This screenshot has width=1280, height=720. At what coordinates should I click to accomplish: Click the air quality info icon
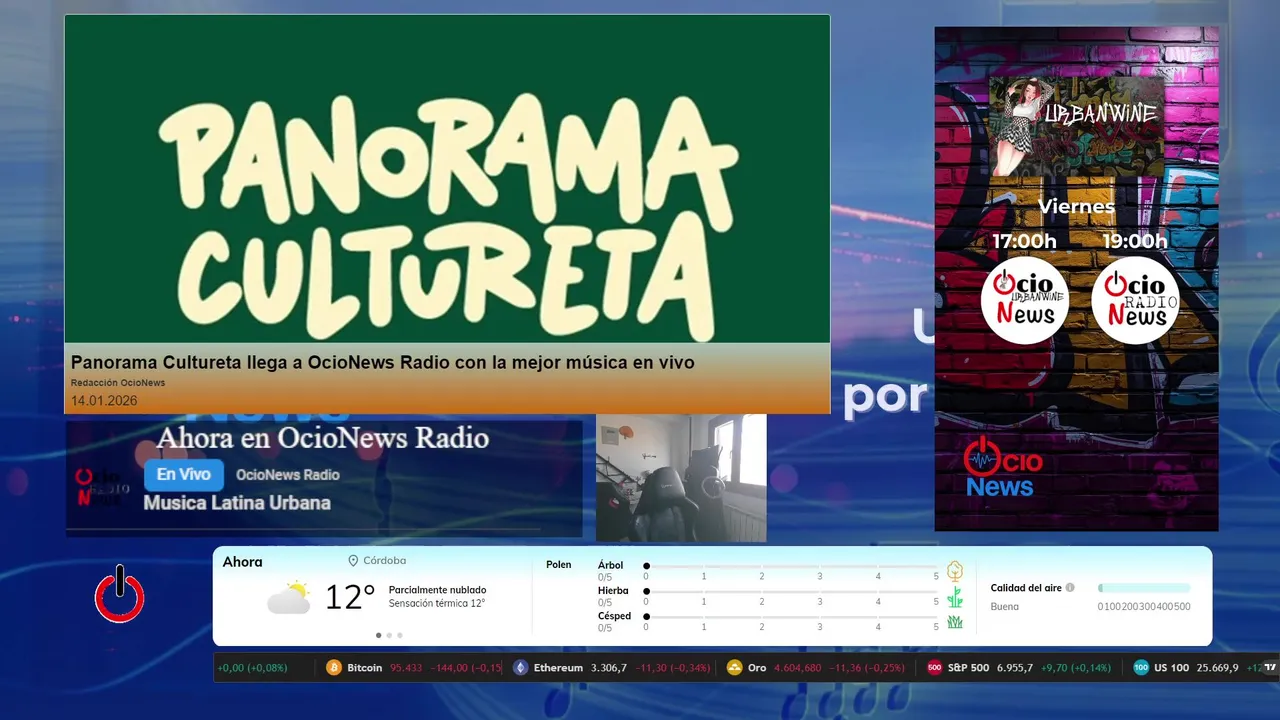(1070, 588)
